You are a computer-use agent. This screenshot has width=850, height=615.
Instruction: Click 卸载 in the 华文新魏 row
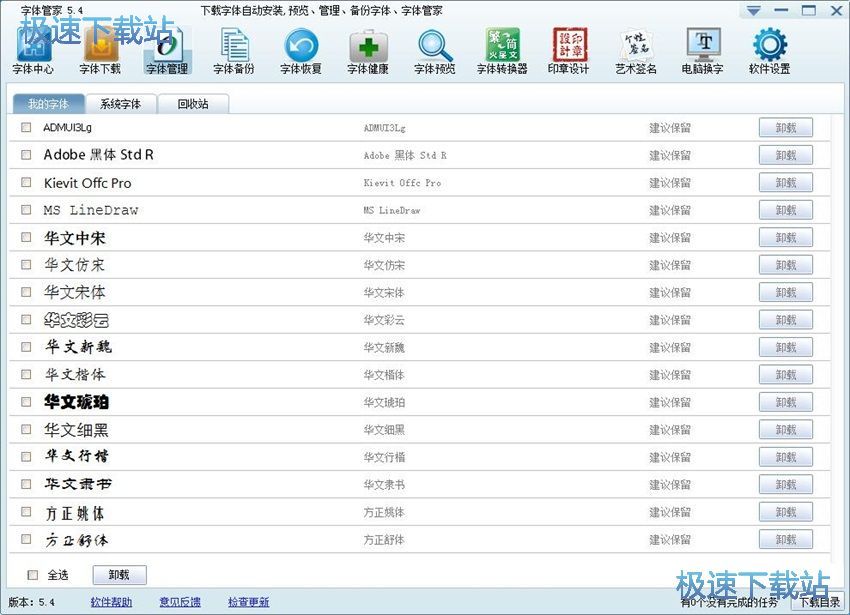click(x=785, y=347)
